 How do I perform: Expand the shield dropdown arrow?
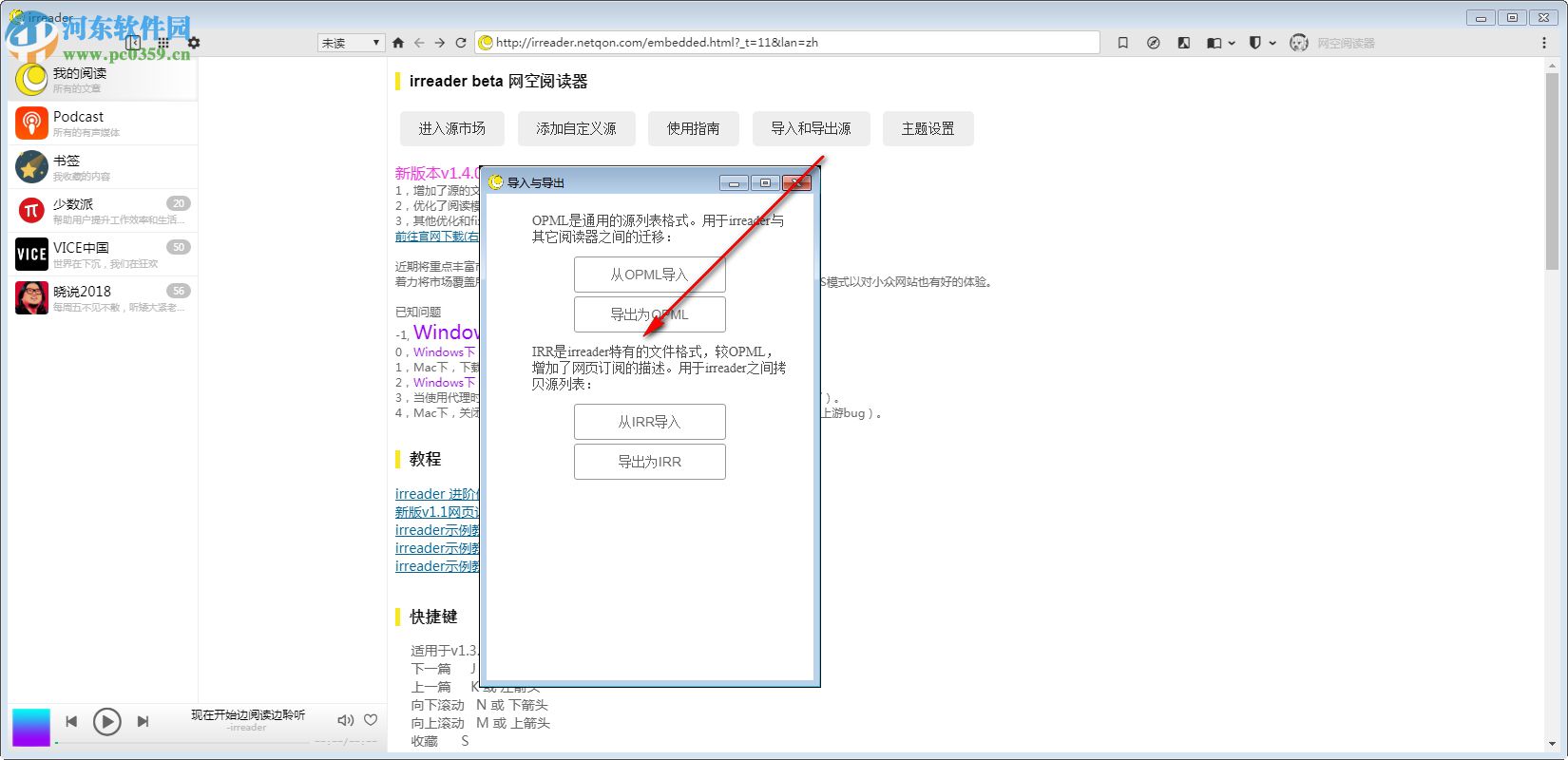(1272, 43)
